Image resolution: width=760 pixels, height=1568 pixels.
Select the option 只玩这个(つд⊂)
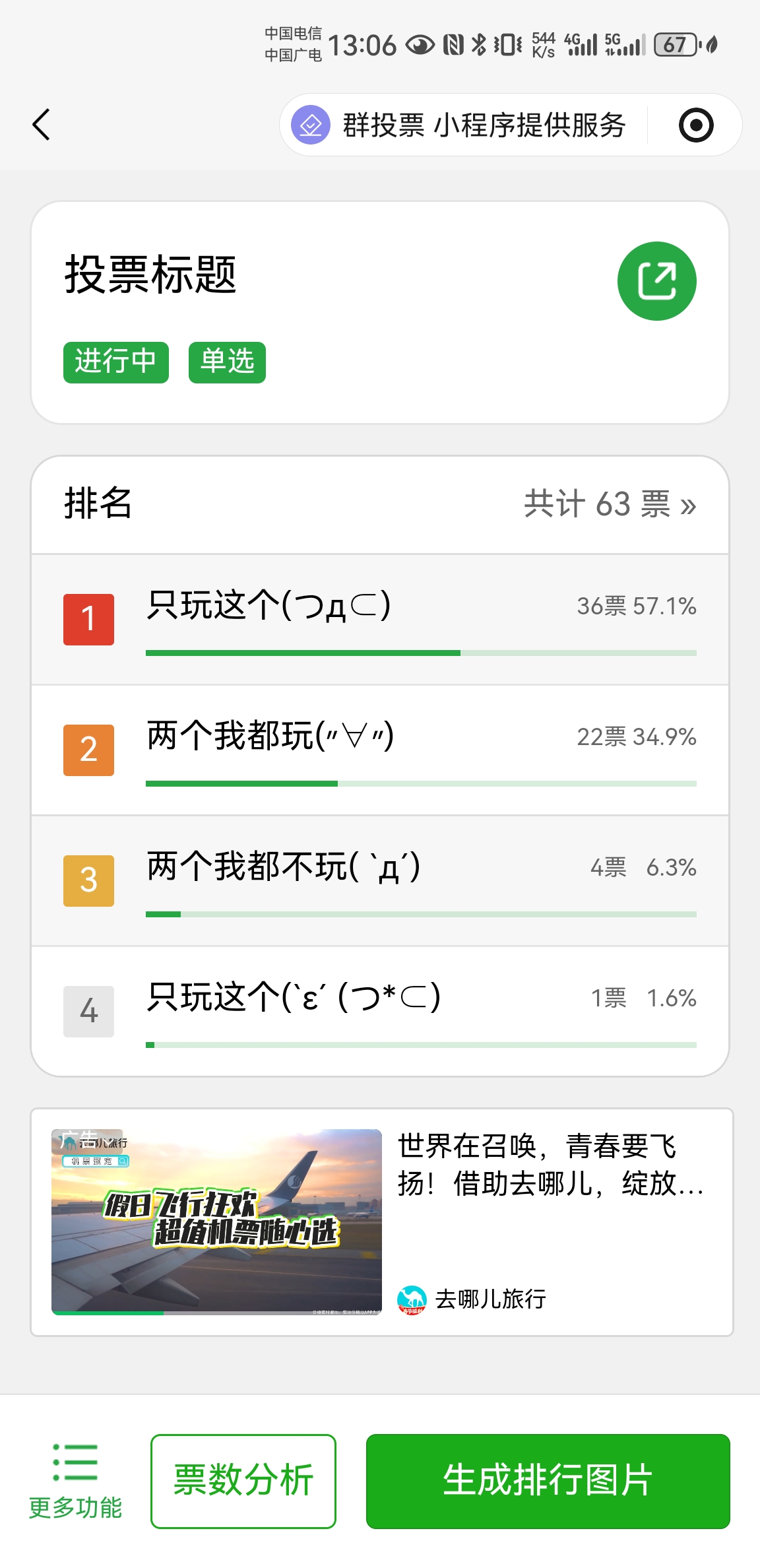click(x=269, y=605)
